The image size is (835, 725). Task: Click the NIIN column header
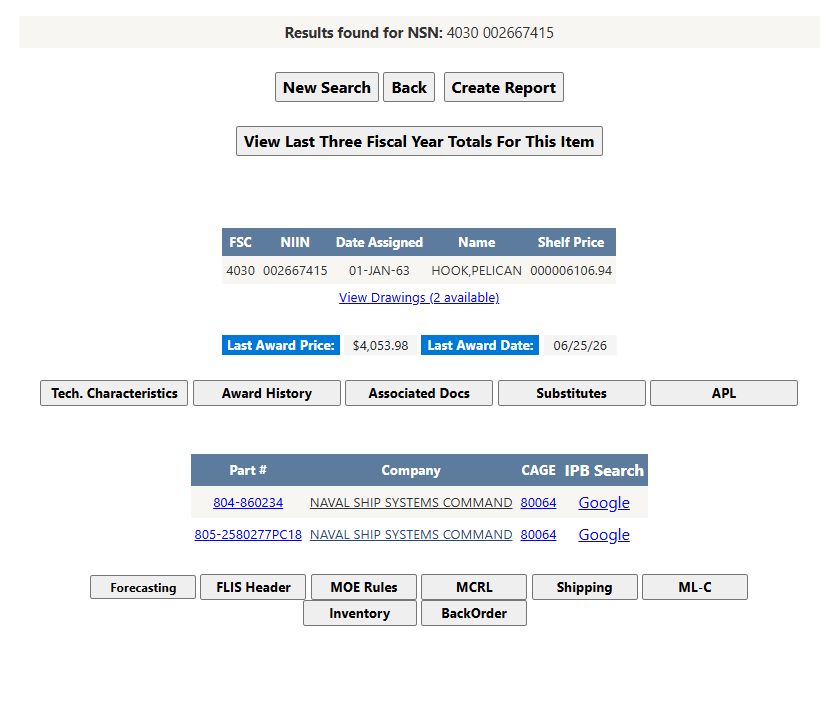coord(295,242)
